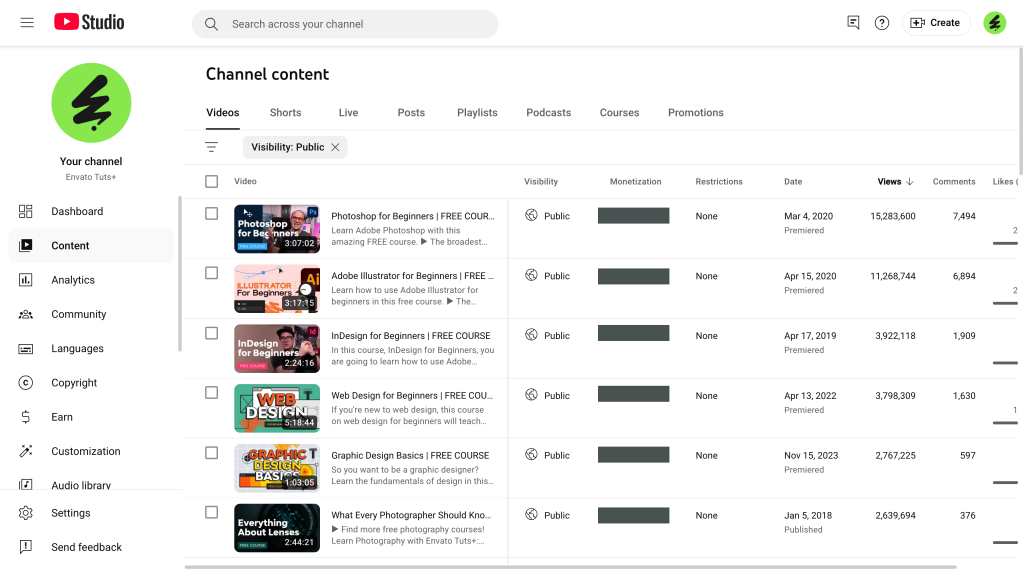
Task: Click the Photoshop for Beginners thumbnail
Action: coord(277,229)
